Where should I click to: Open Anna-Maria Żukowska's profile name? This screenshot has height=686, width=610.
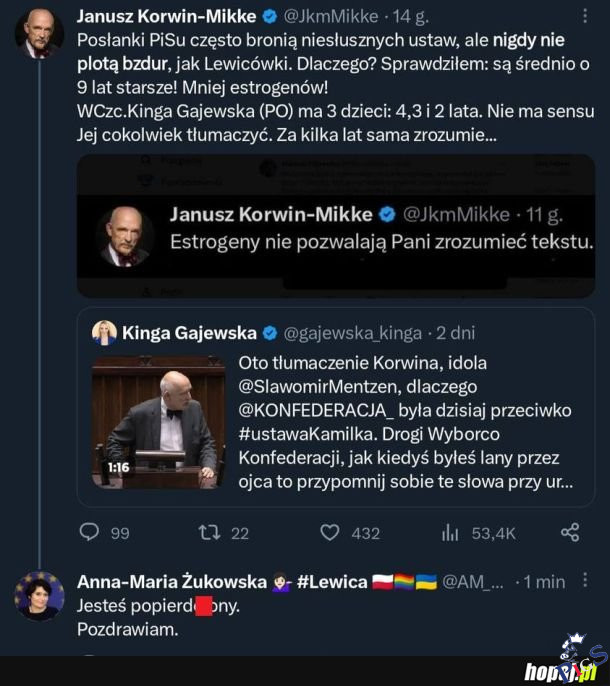[x=171, y=581]
